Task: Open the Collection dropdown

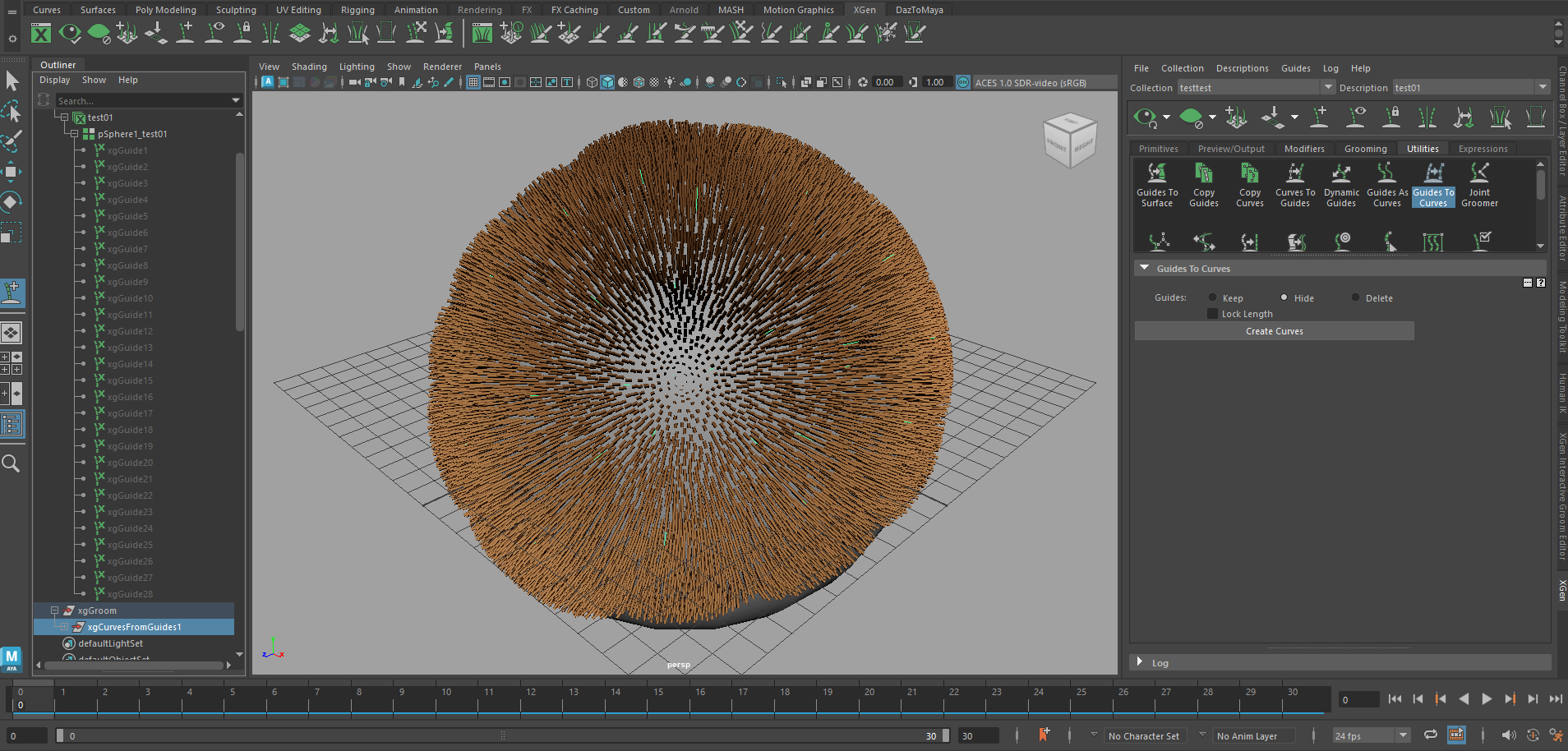Action: [x=1327, y=87]
